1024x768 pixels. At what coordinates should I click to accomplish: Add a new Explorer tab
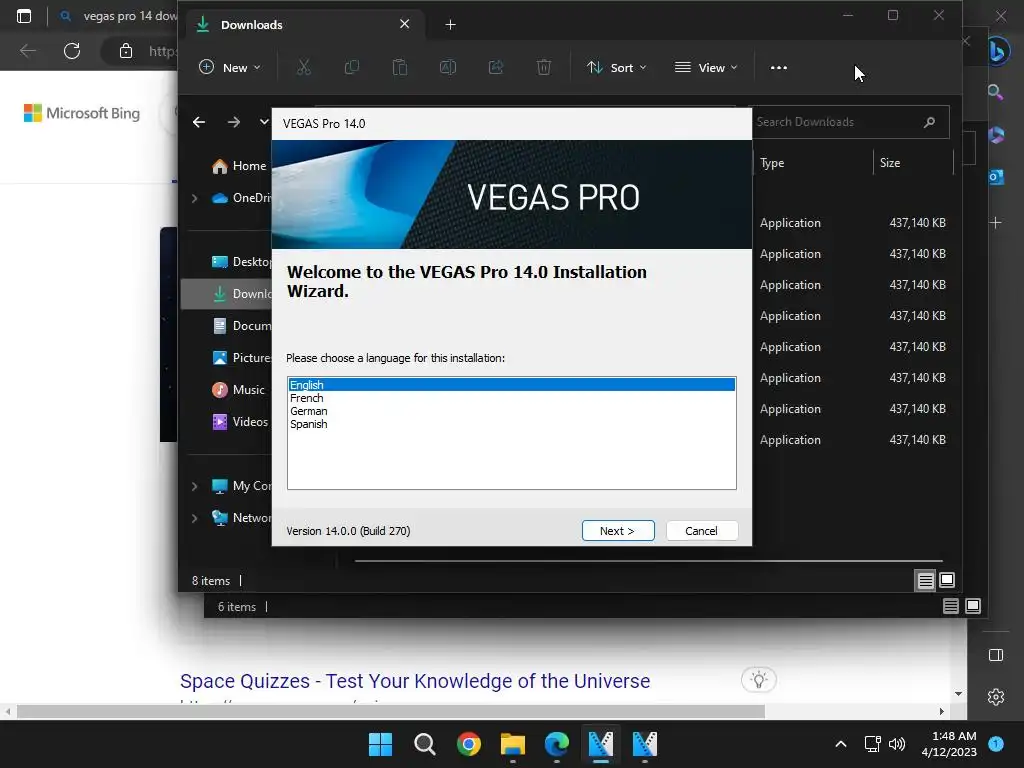tap(451, 25)
